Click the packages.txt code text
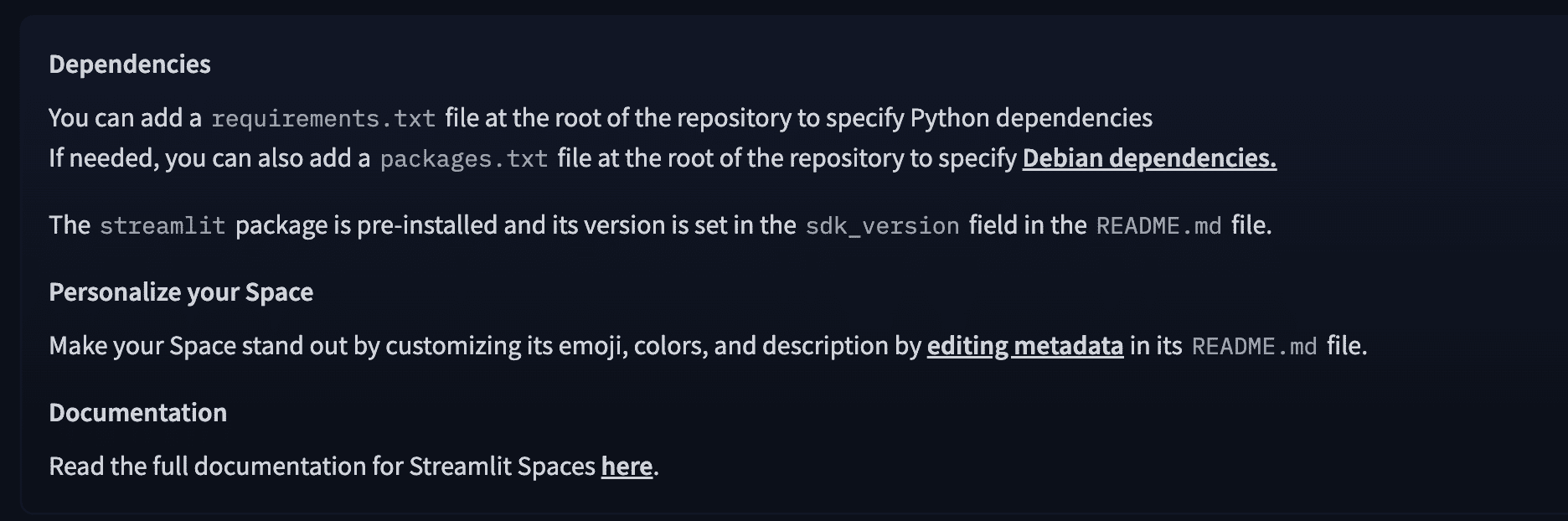The width and height of the screenshot is (1568, 521). point(464,159)
